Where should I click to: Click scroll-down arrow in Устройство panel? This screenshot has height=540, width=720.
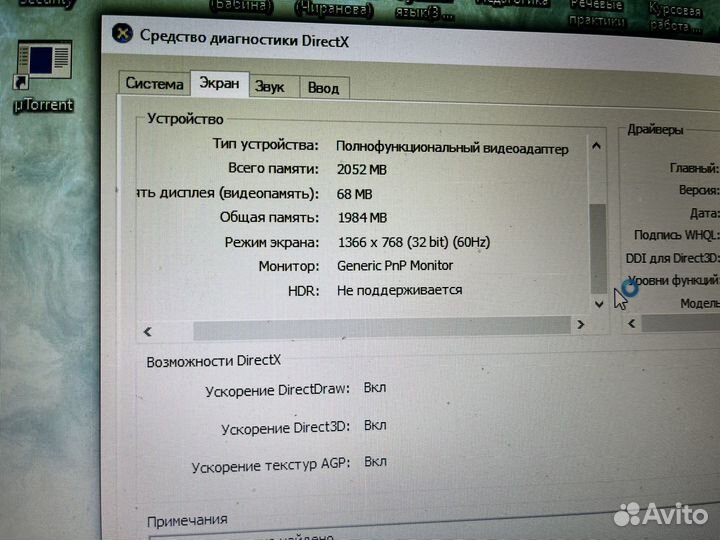599,304
